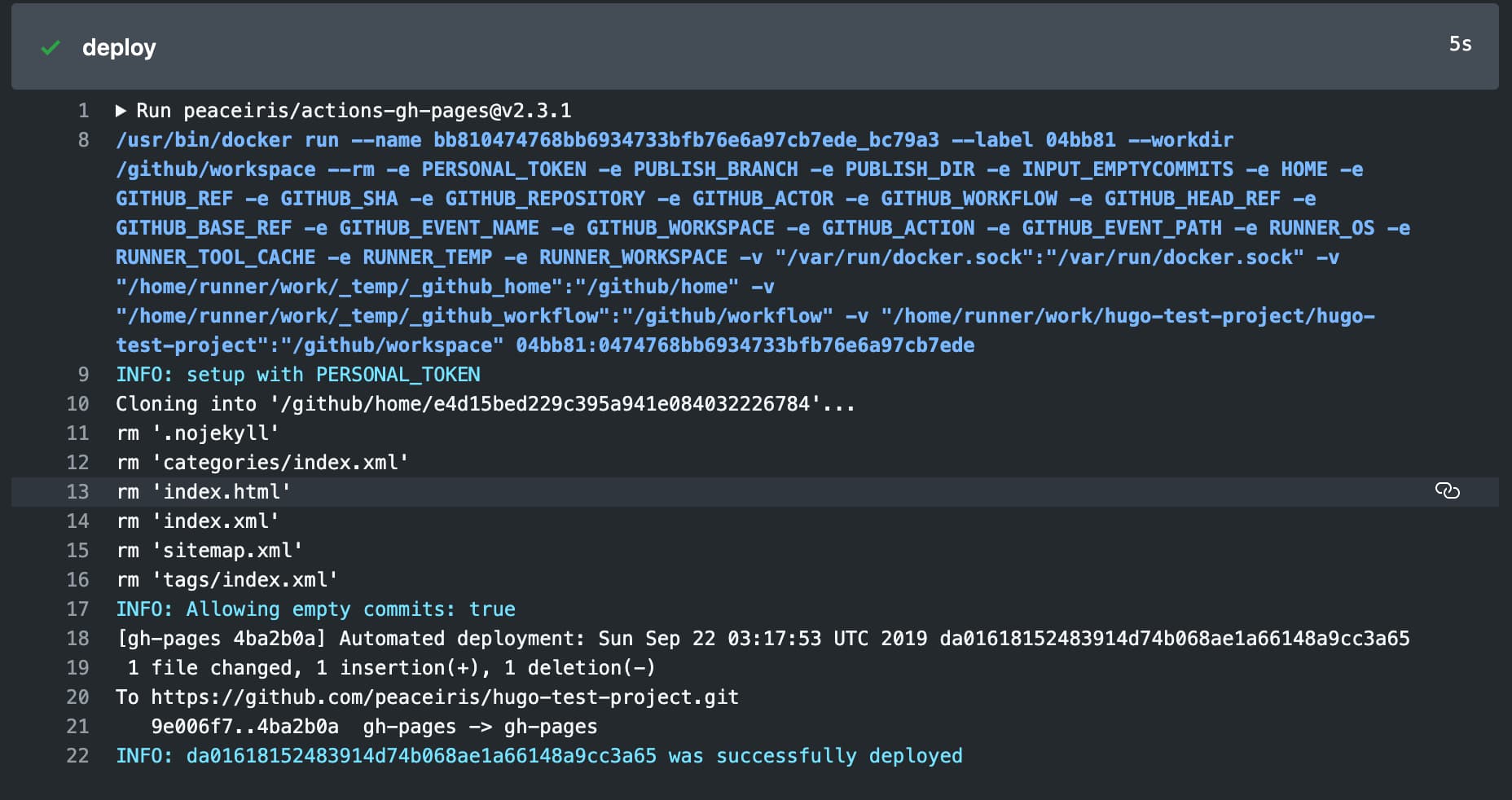Click the "1 file changed" log line

(x=391, y=668)
